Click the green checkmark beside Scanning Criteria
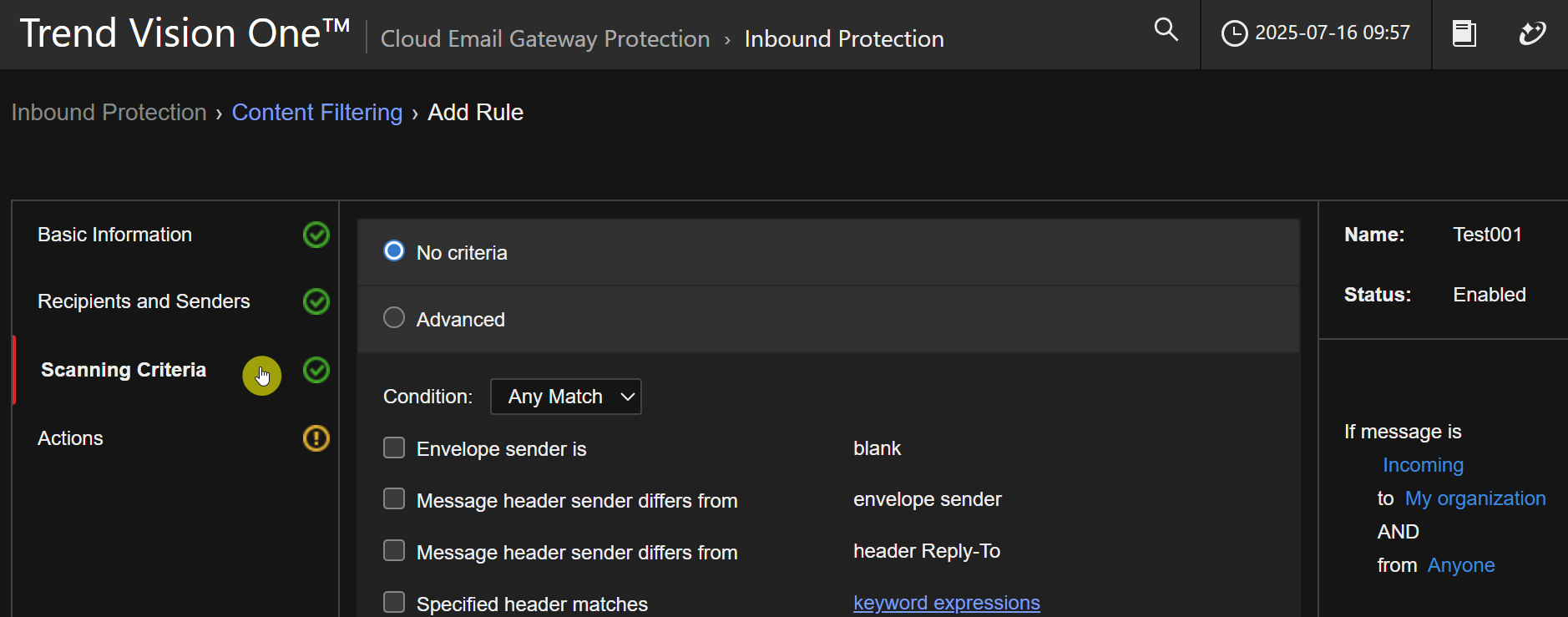Image resolution: width=1568 pixels, height=617 pixels. click(x=316, y=370)
